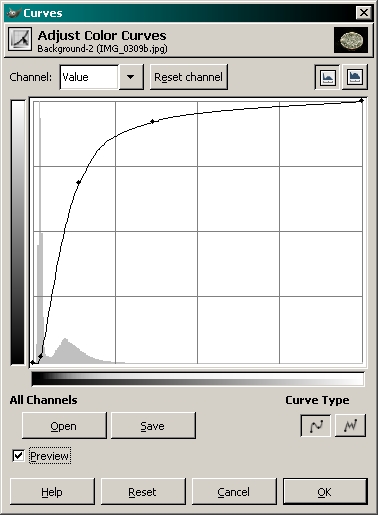Click the GIMP Wilber icon in the title bar

(14, 13)
